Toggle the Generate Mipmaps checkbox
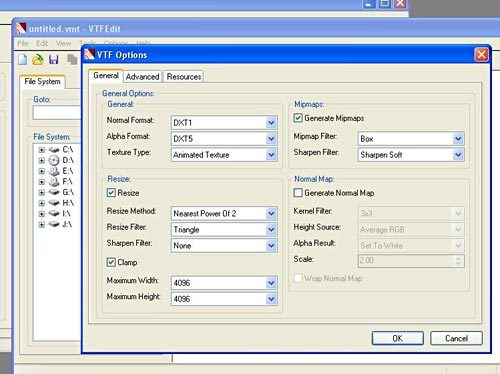Screen dimensions: 500x374 (x=298, y=118)
